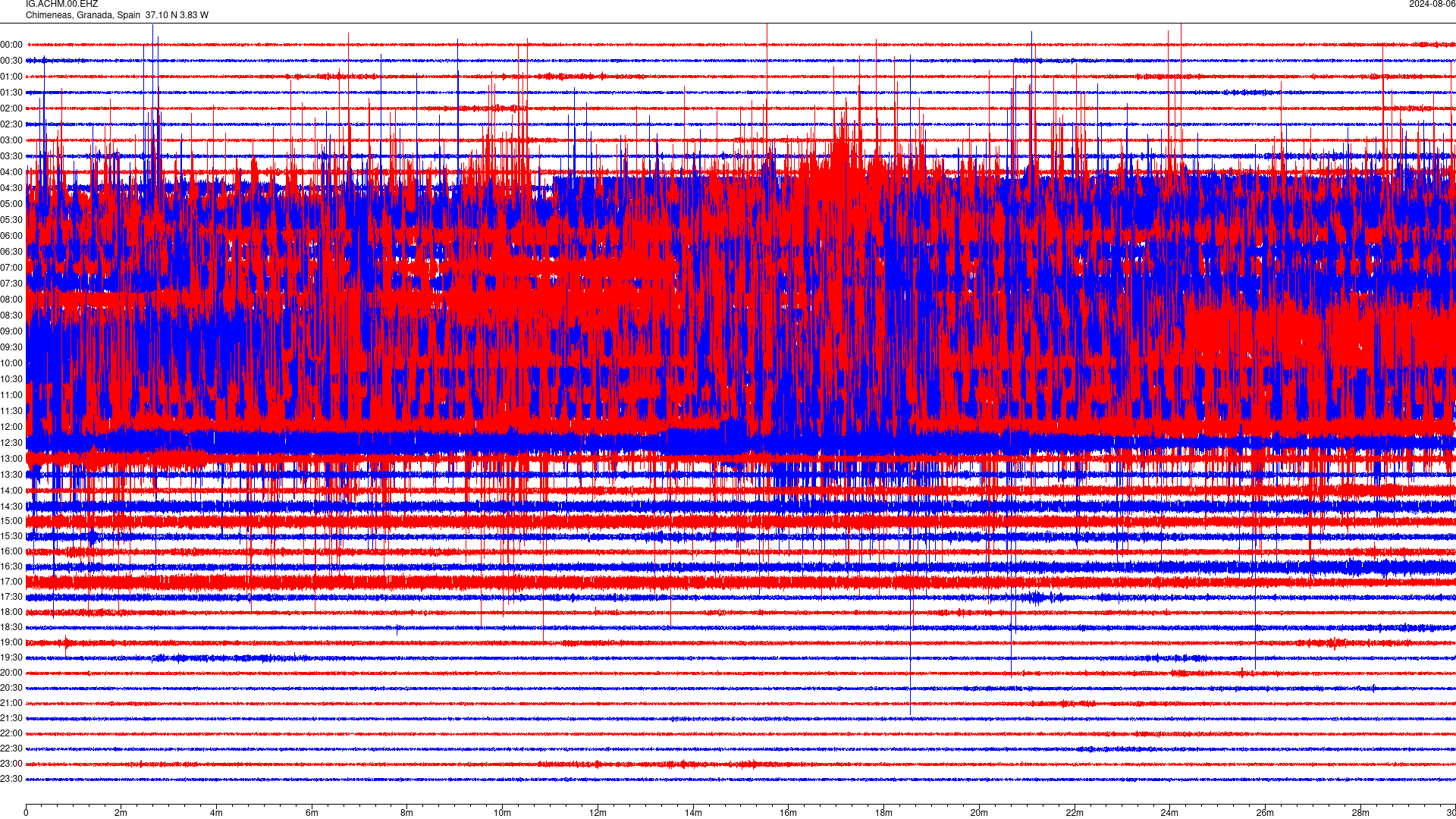The image size is (1456, 819).
Task: Select the 05:30 trace time label
Action: pyautogui.click(x=11, y=220)
